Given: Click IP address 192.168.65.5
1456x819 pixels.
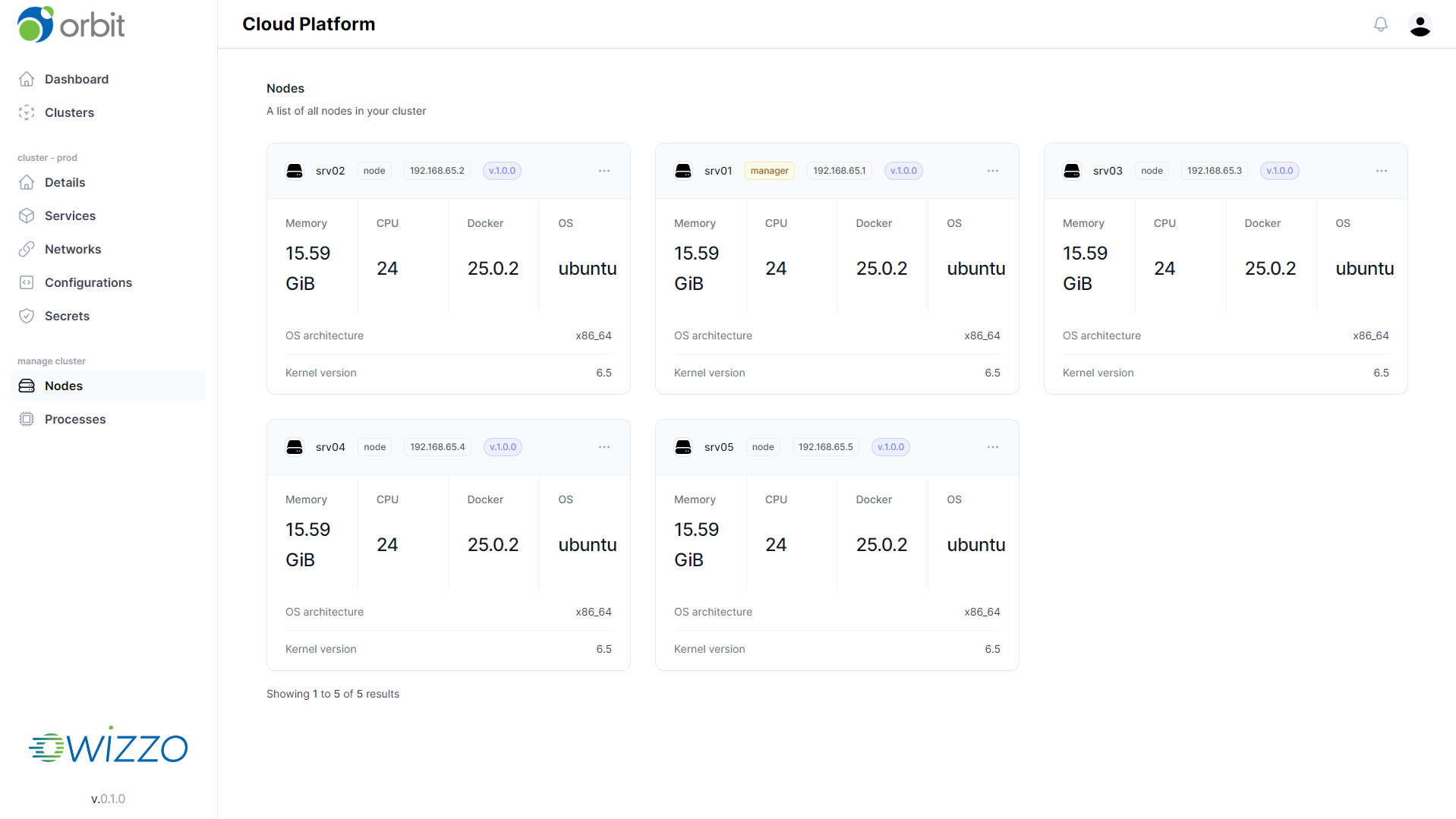Looking at the screenshot, I should [826, 447].
